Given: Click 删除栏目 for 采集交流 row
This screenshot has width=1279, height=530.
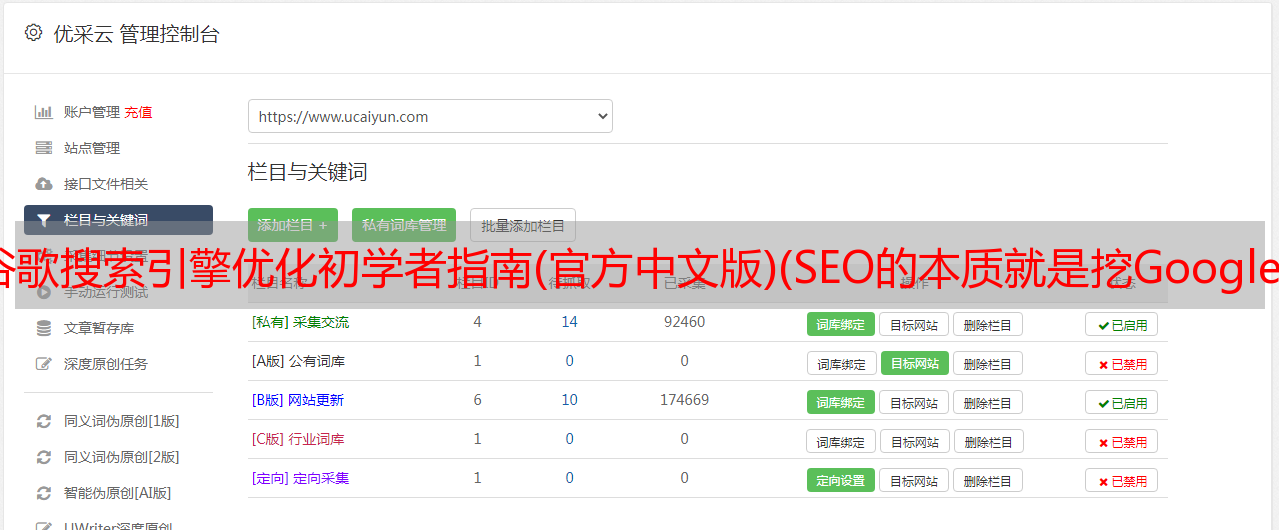Looking at the screenshot, I should tap(987, 324).
